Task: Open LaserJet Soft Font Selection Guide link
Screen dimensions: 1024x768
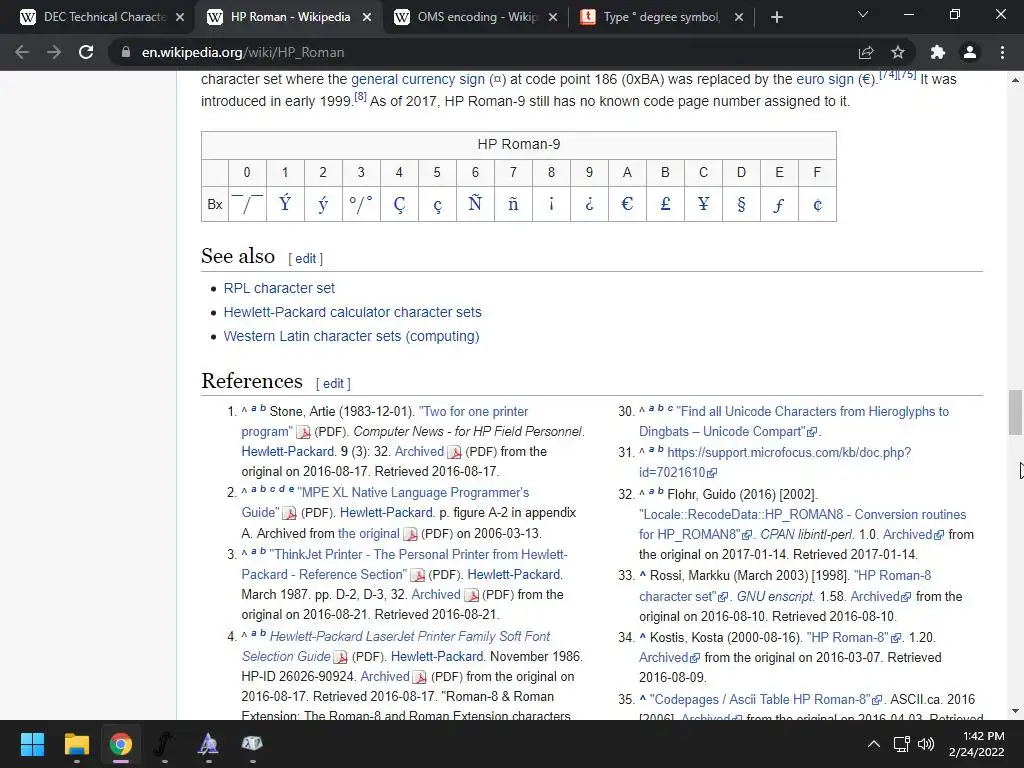Action: [409, 636]
